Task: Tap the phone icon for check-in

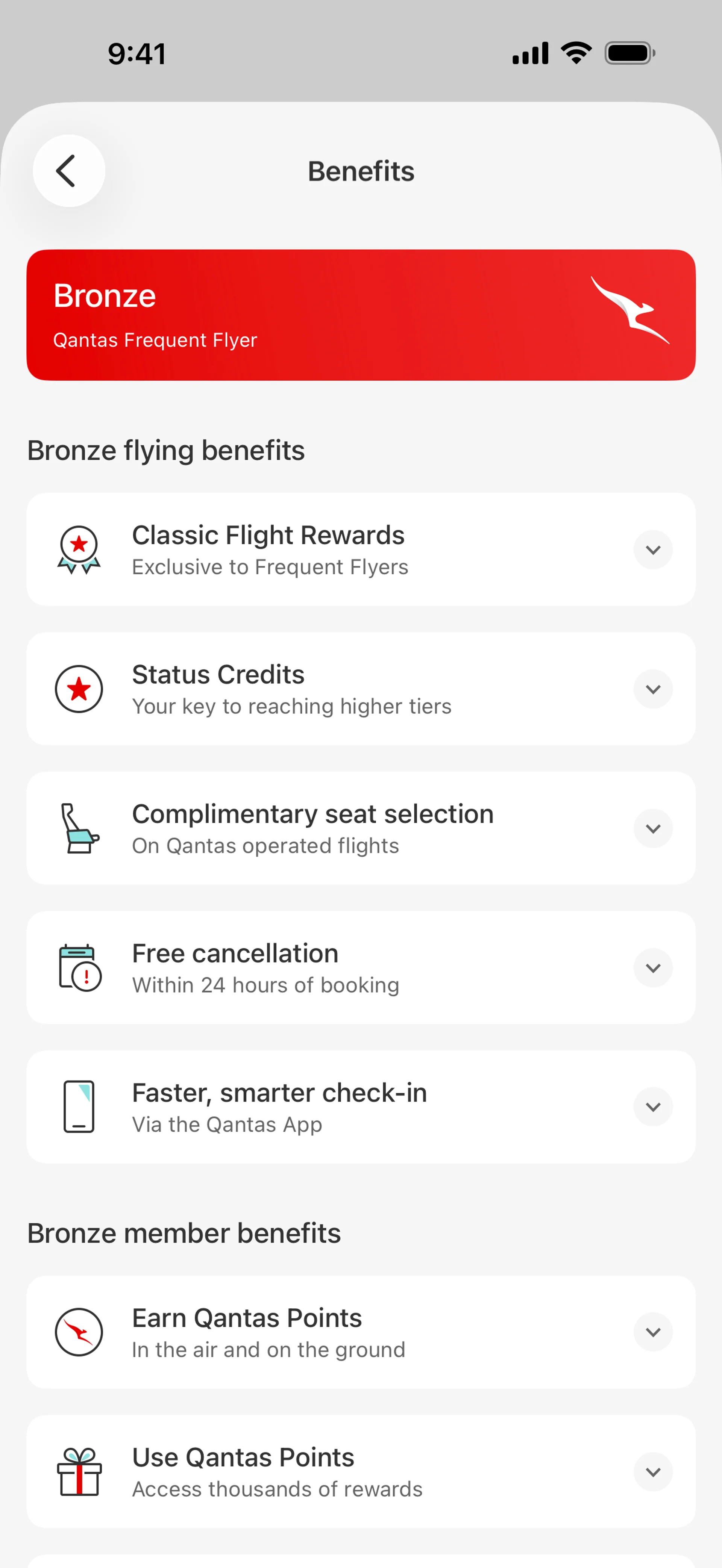Action: point(79,1106)
